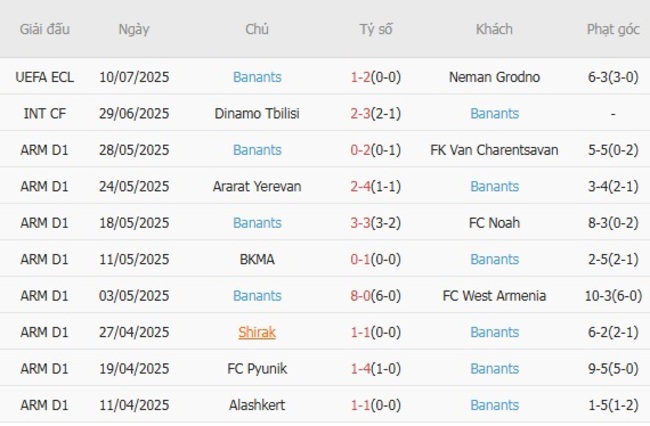Screen dimensions: 650x426
Task: Select the "Phạt góc" column header
Action: click(x=613, y=29)
